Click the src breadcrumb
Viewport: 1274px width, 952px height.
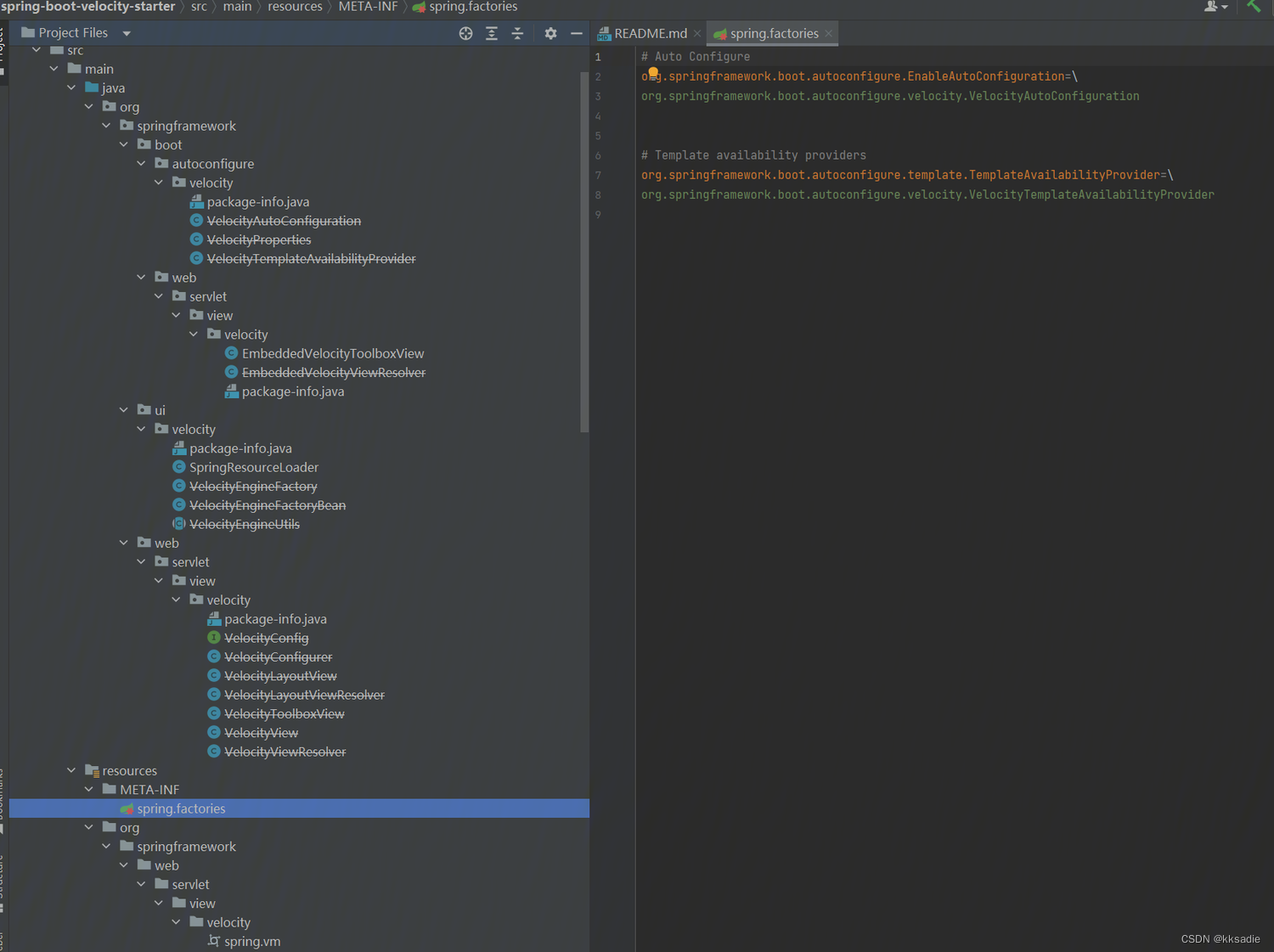click(x=199, y=7)
